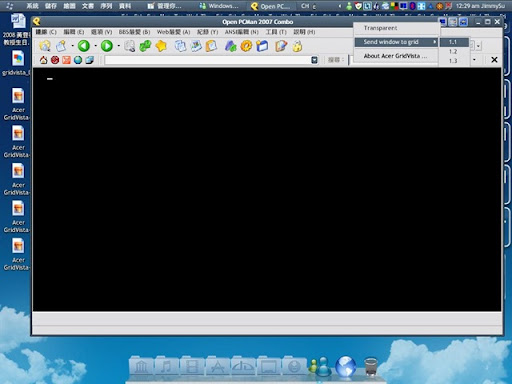
Task: Click the green chain reconnect icon
Action: click(145, 46)
